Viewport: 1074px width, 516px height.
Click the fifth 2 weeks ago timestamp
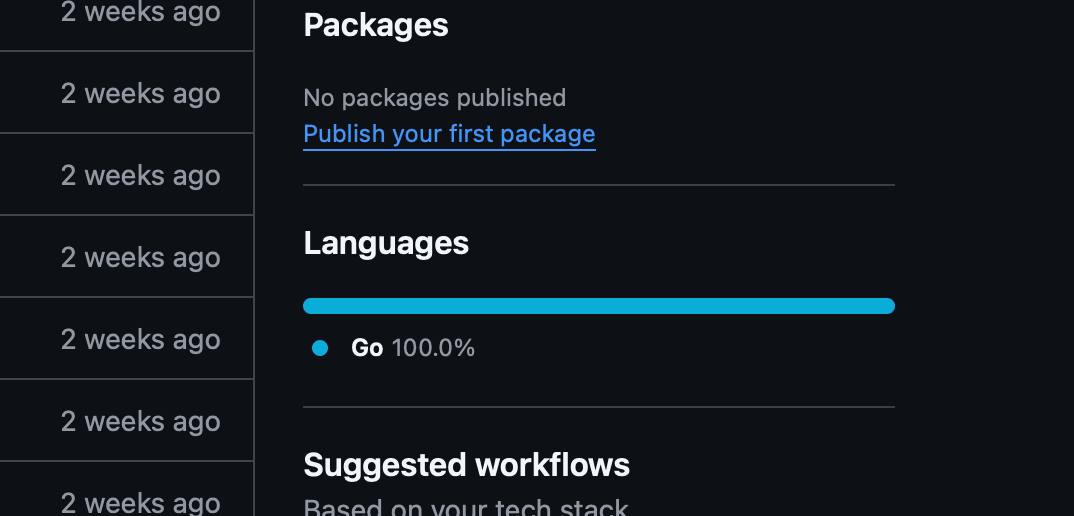coord(140,340)
